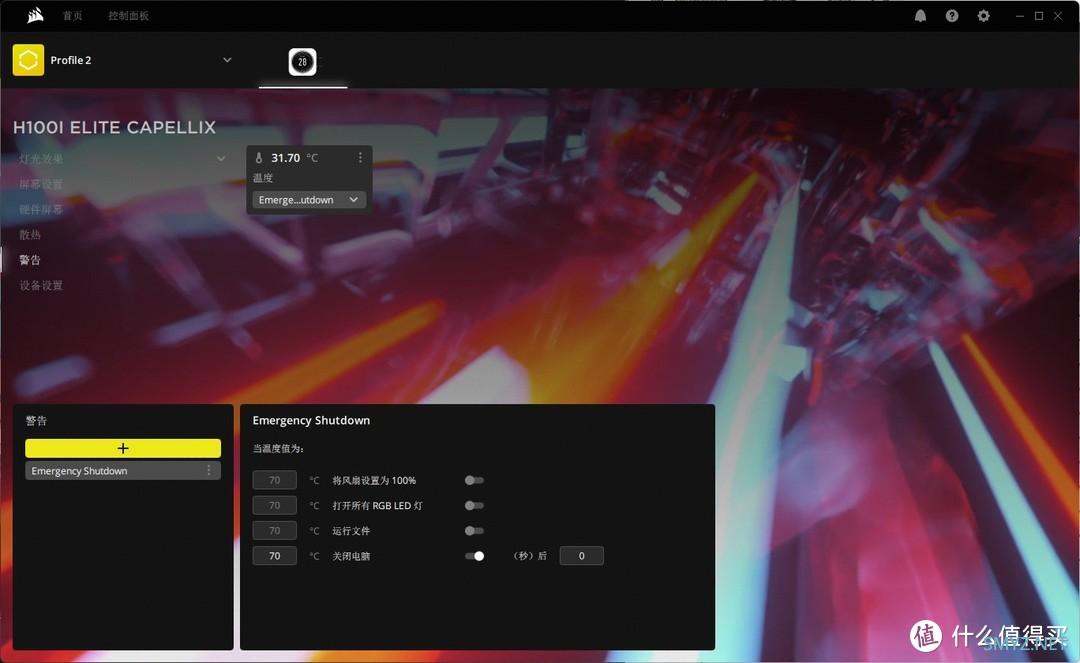
Task: Open the notifications bell
Action: click(x=920, y=16)
